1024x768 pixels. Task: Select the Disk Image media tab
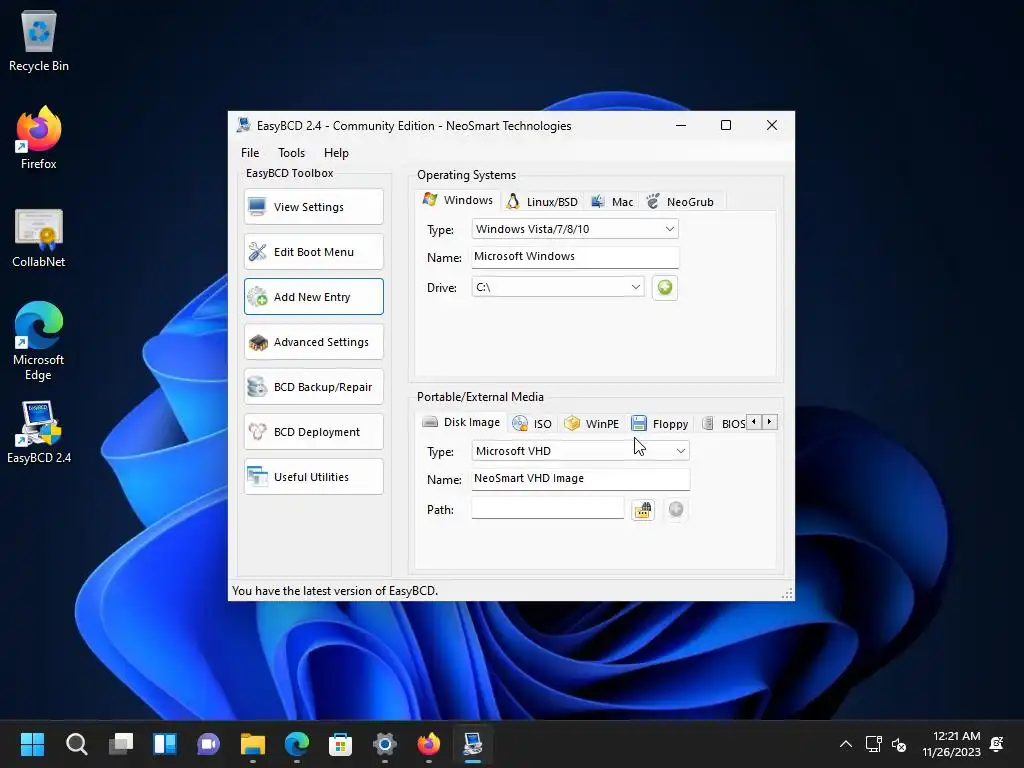point(462,422)
